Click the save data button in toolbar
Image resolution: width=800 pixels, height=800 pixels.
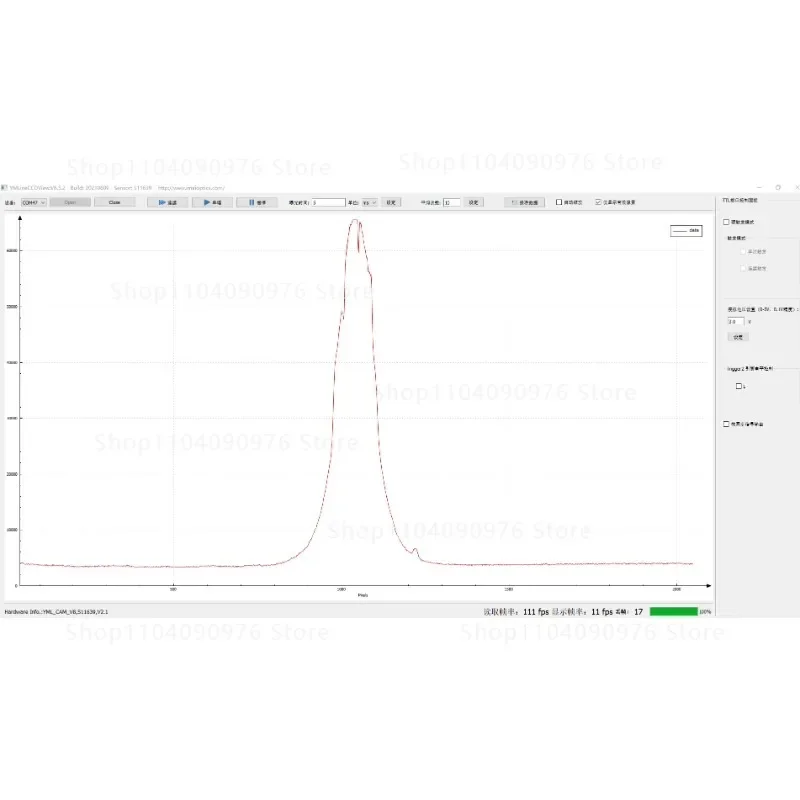point(524,203)
